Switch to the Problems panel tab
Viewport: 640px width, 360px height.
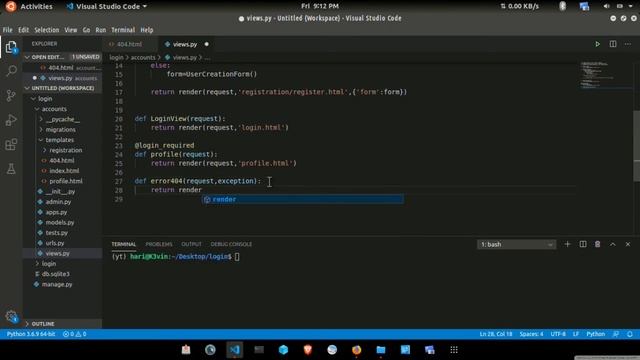pos(159,244)
